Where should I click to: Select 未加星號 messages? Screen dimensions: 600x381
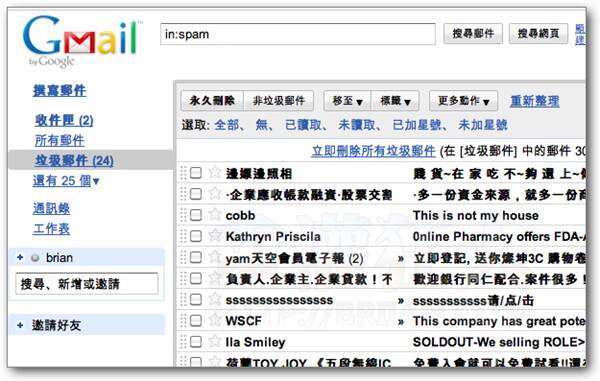coord(483,125)
